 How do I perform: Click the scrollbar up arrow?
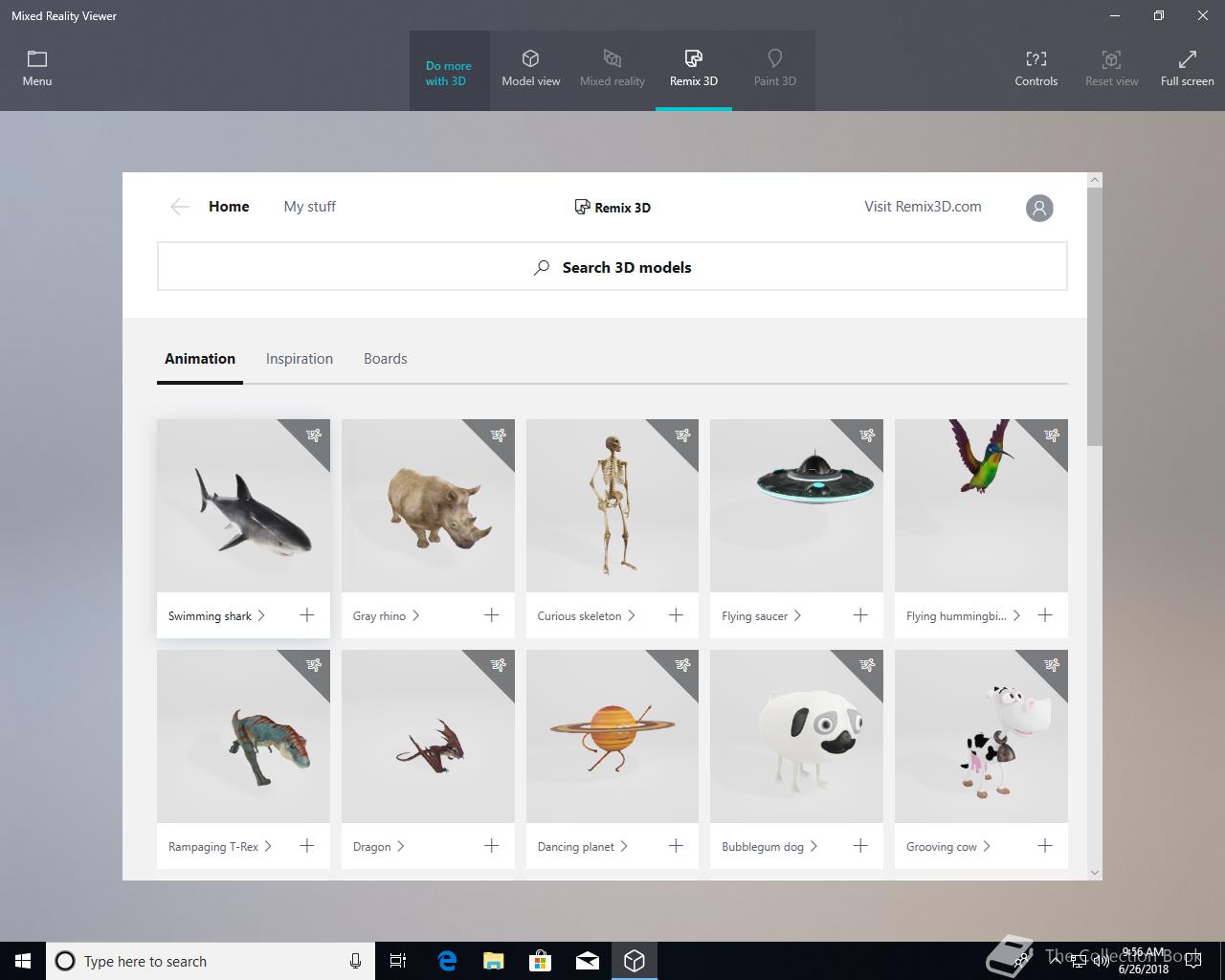1095,180
